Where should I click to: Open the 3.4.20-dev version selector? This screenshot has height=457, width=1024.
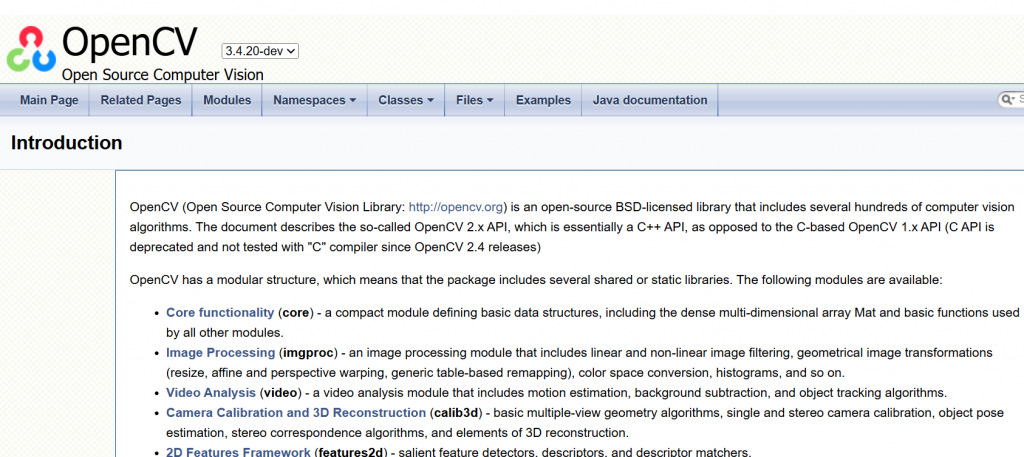point(260,50)
